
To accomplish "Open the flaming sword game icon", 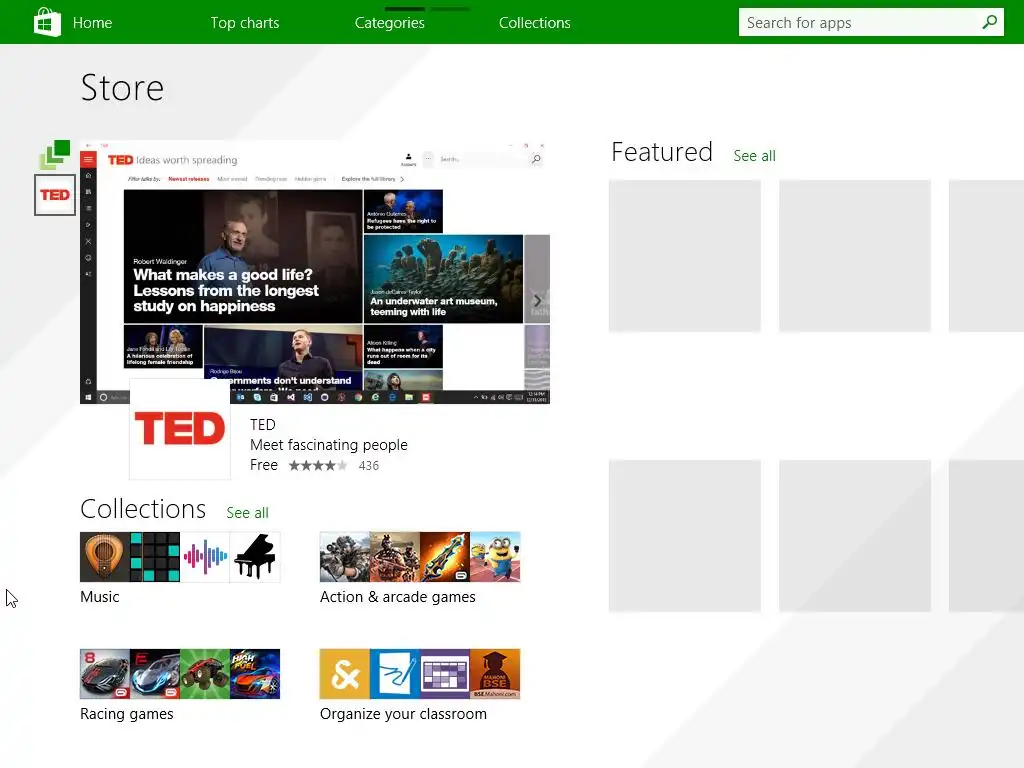I will tap(445, 557).
